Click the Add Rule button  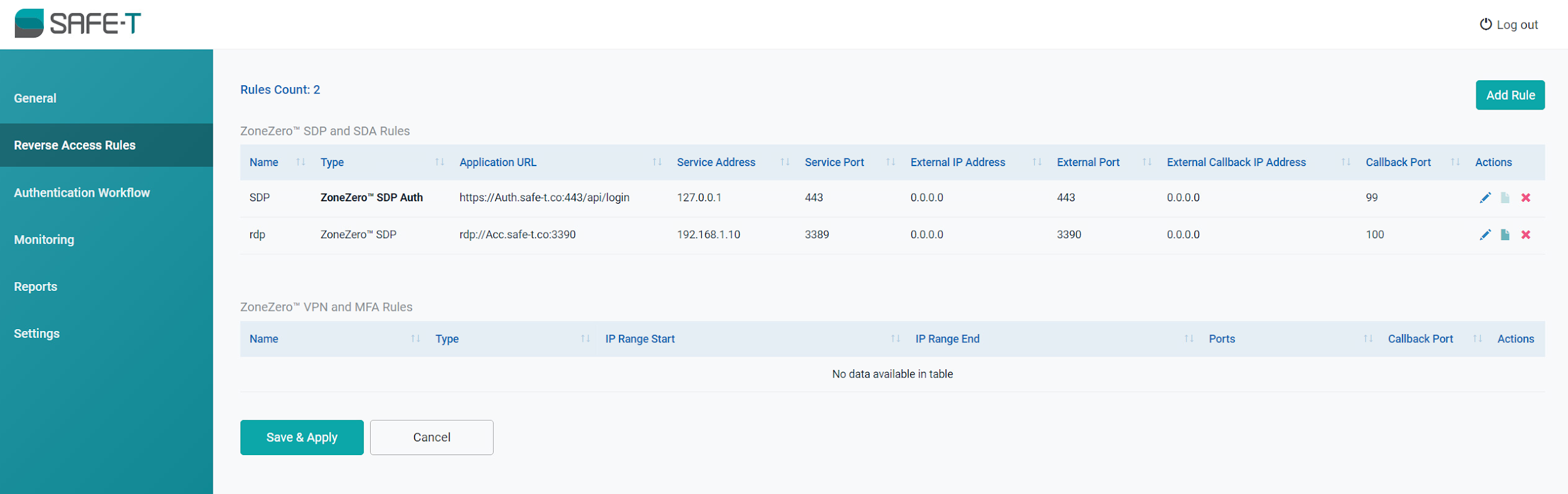(1510, 95)
